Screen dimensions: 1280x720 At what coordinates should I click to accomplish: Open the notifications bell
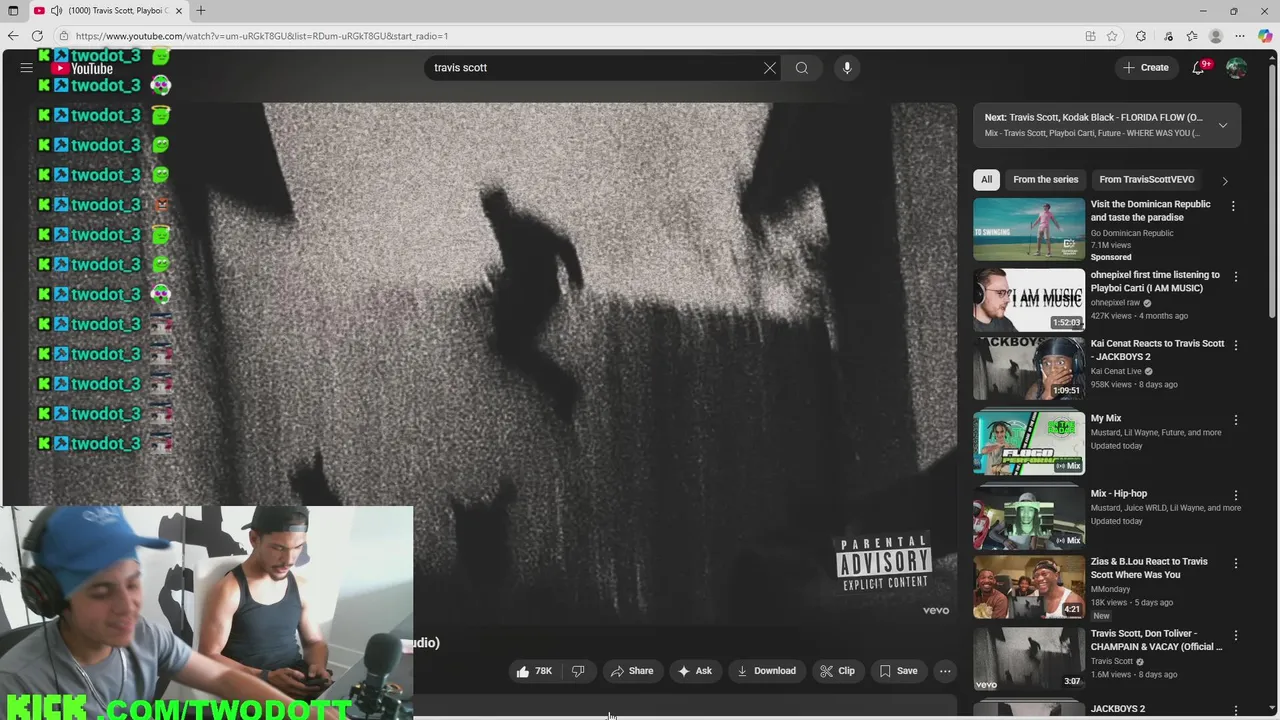tap(1199, 68)
